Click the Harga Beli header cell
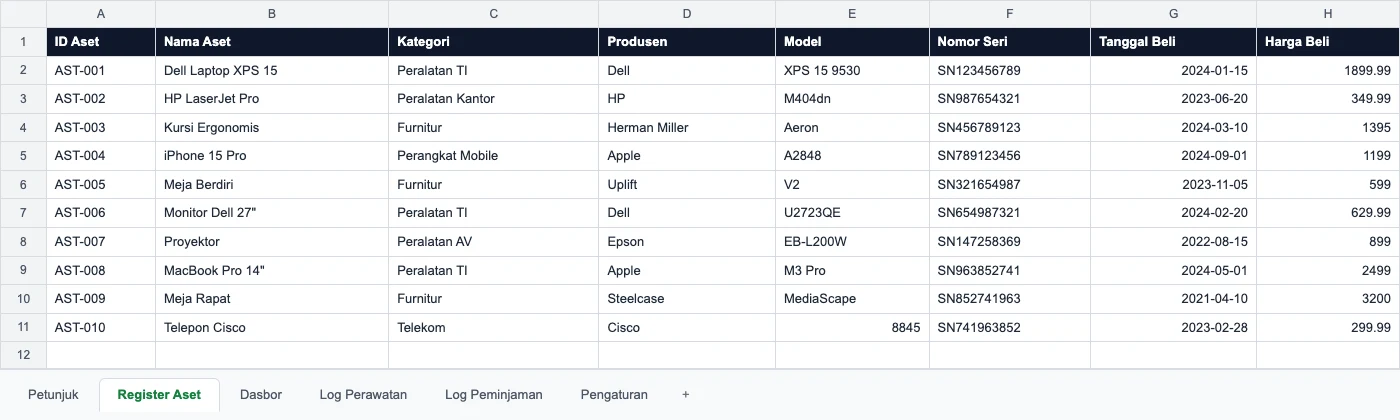 [x=1328, y=42]
